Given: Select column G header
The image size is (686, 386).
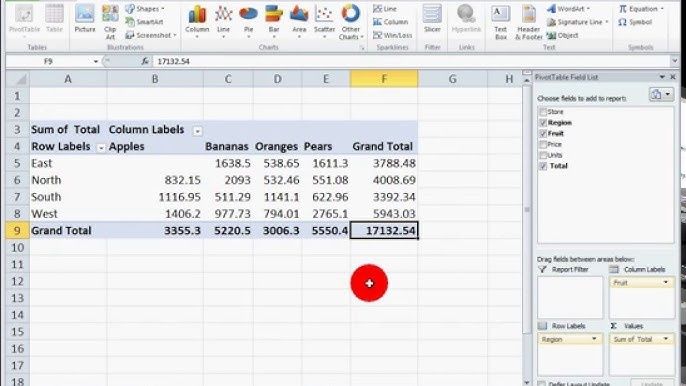Looking at the screenshot, I should tap(453, 79).
